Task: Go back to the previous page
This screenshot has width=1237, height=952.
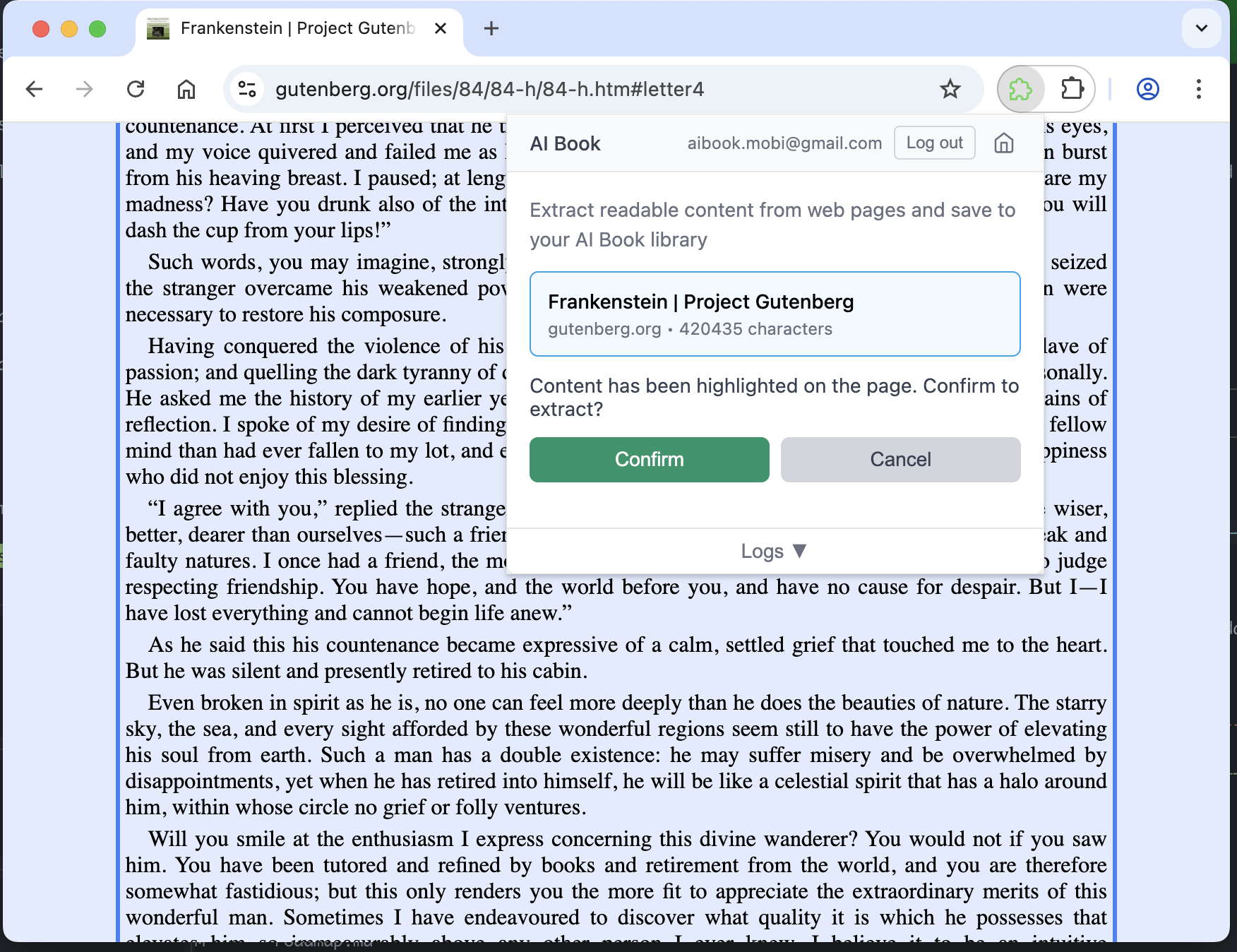Action: [34, 89]
